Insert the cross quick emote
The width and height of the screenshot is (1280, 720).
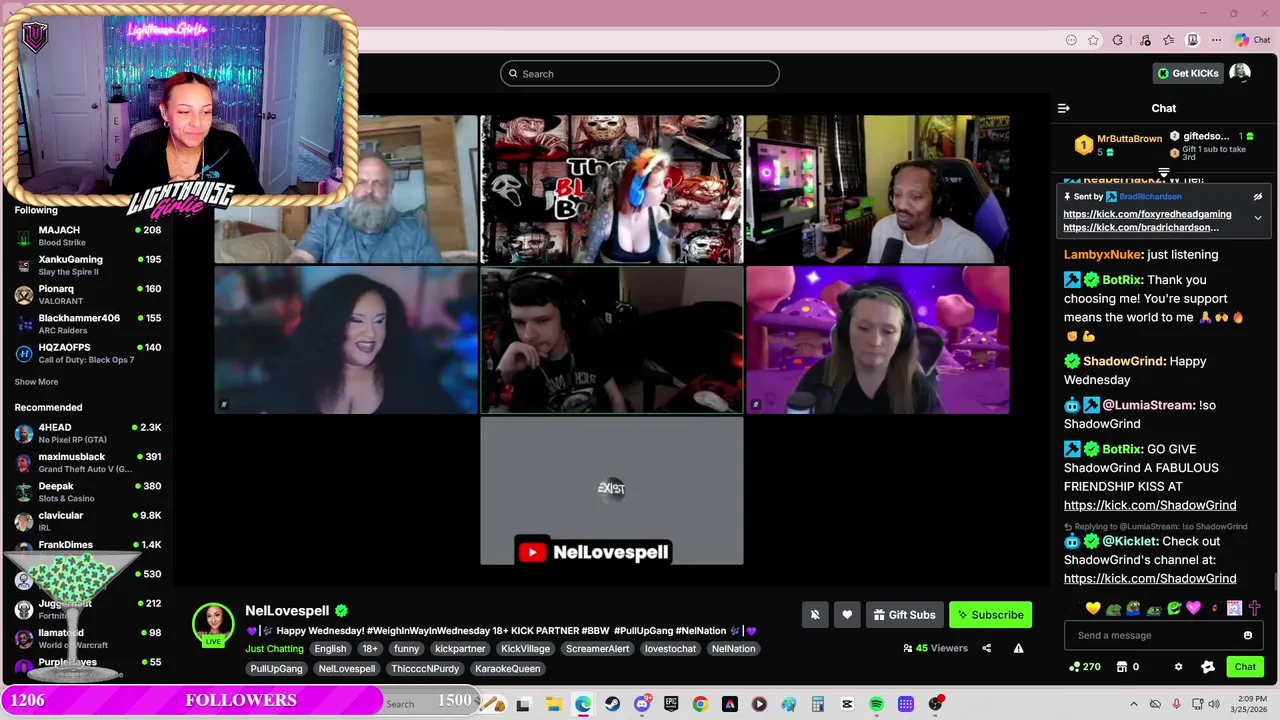tap(1254, 608)
